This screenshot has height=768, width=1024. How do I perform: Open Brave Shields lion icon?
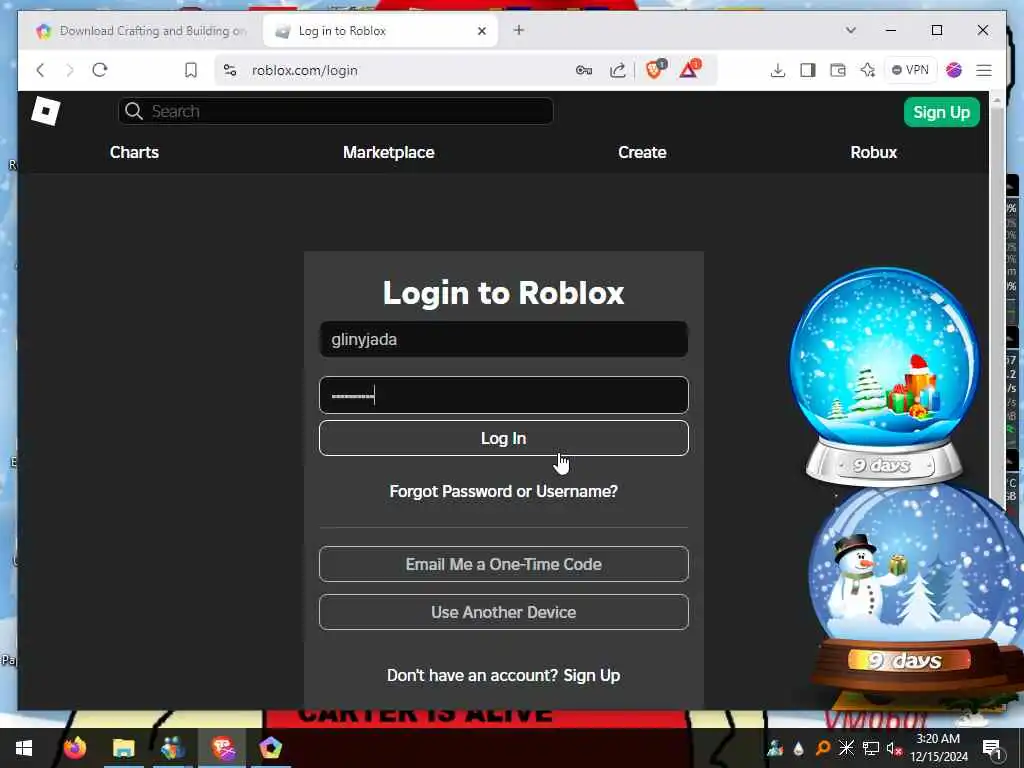point(654,69)
